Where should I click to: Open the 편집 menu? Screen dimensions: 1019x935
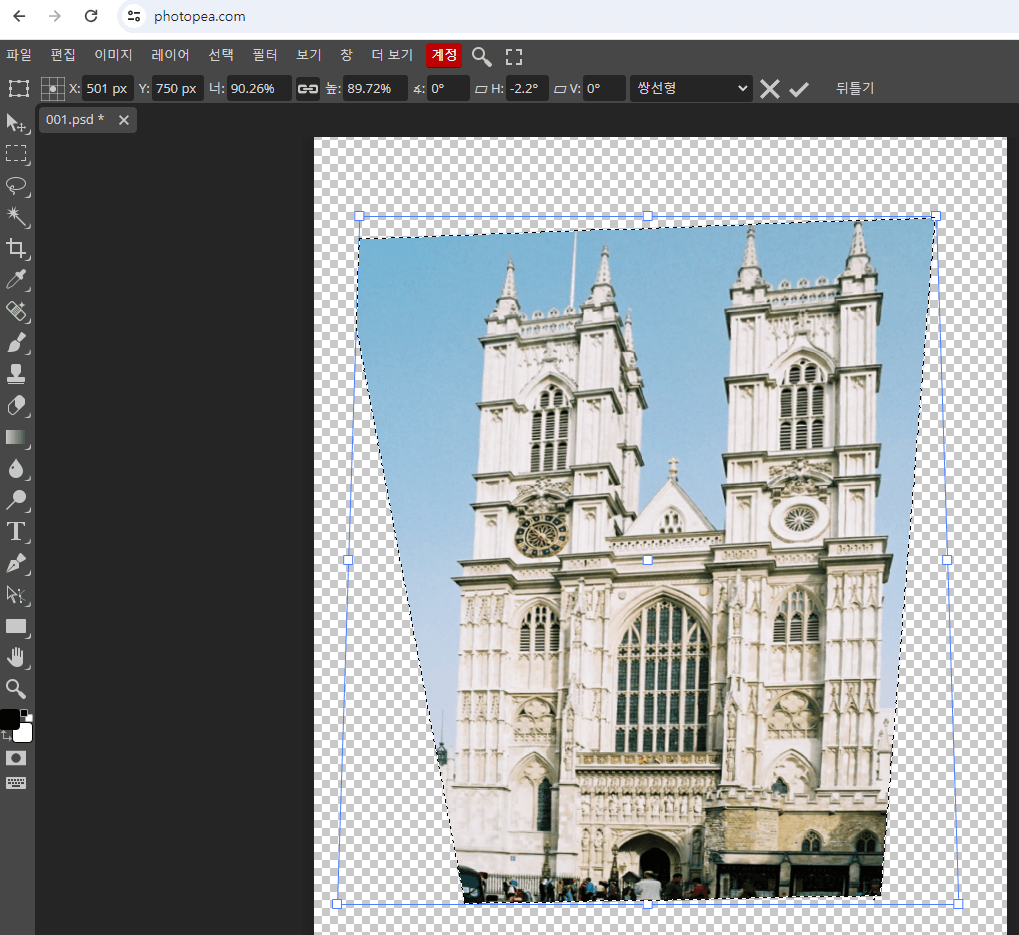point(63,55)
